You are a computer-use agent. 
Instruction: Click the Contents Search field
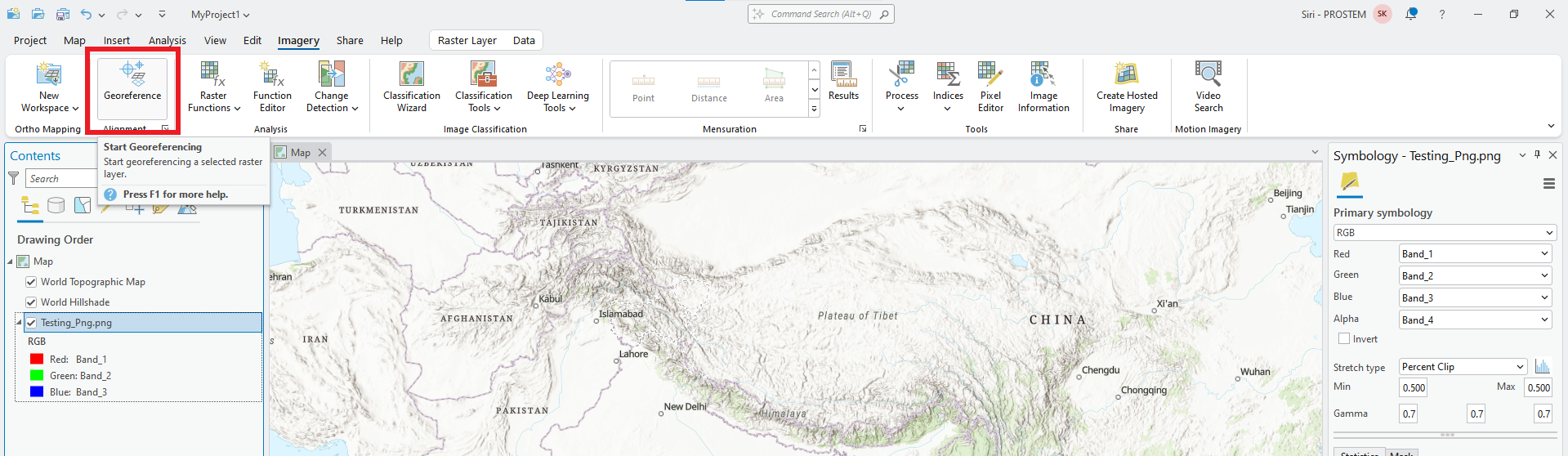[60, 179]
